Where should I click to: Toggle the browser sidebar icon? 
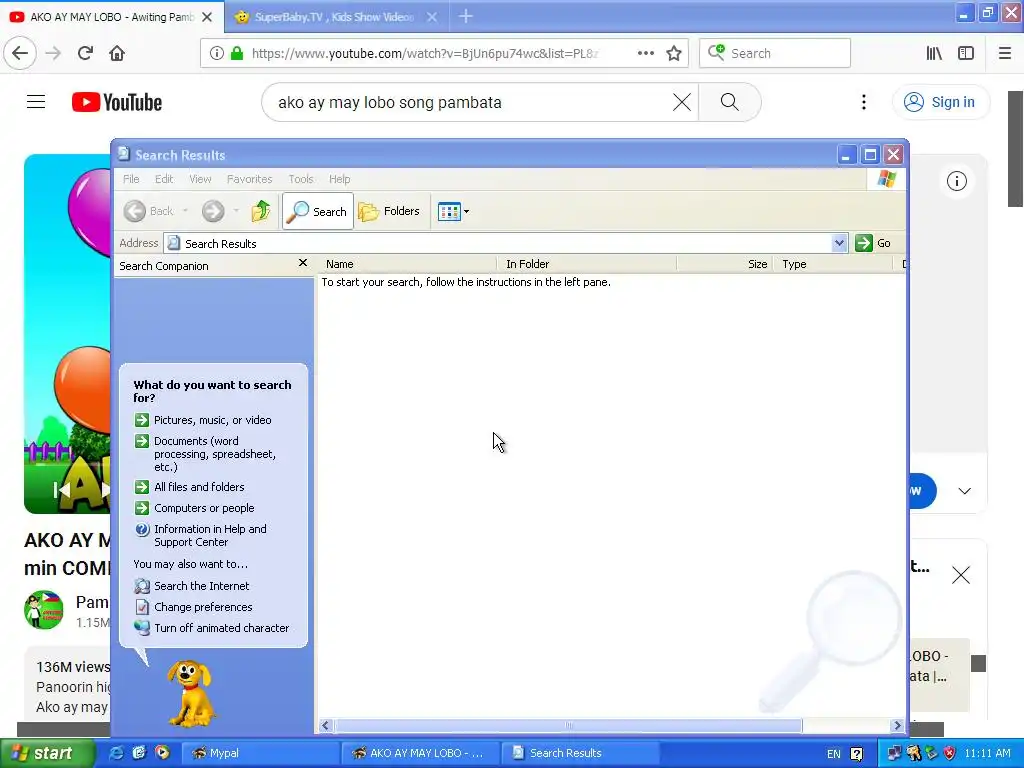coord(966,53)
